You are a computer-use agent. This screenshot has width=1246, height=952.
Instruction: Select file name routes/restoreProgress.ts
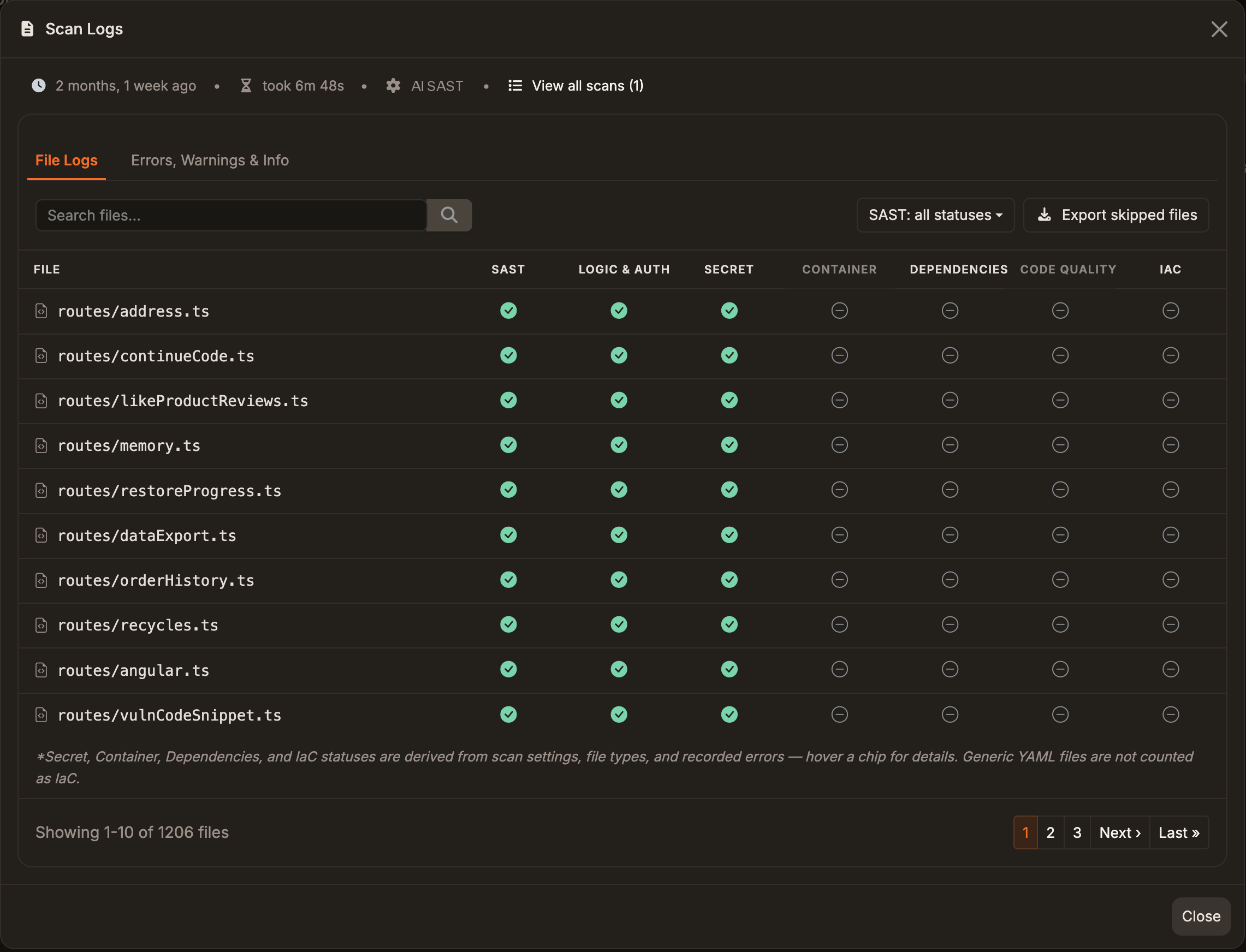tap(170, 490)
